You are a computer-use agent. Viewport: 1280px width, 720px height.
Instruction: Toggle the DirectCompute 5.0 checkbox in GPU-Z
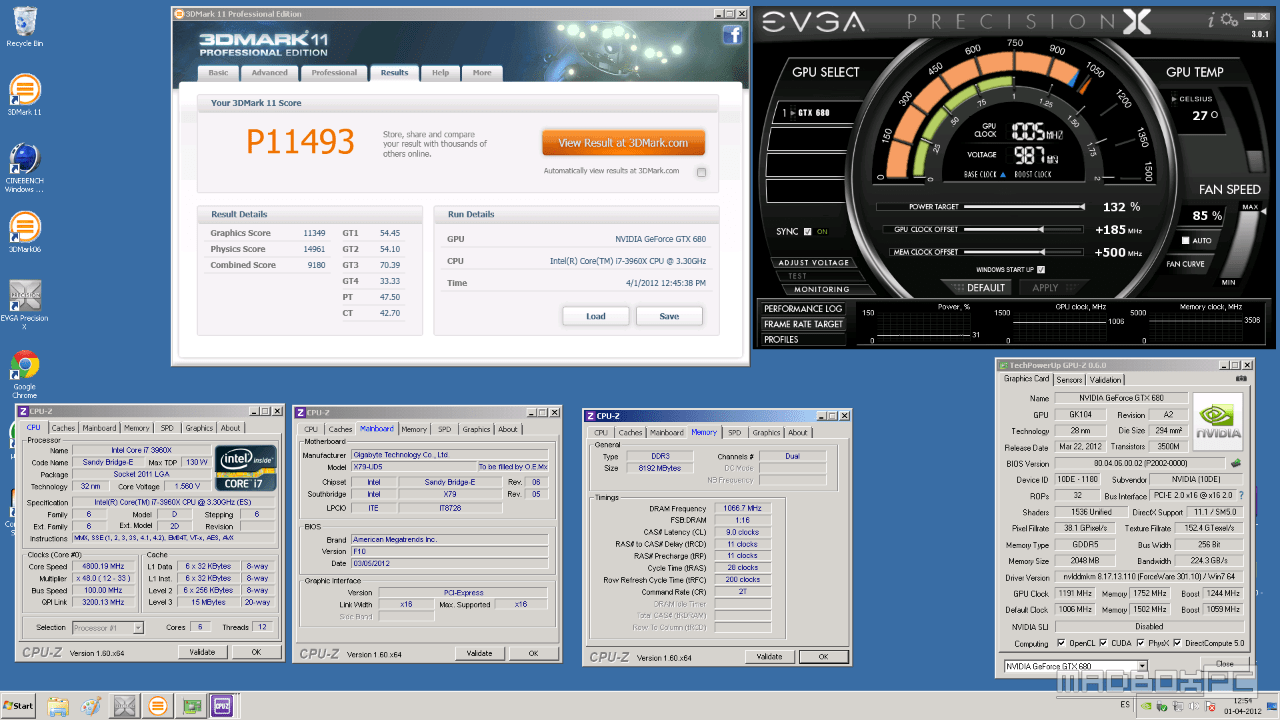[1178, 643]
